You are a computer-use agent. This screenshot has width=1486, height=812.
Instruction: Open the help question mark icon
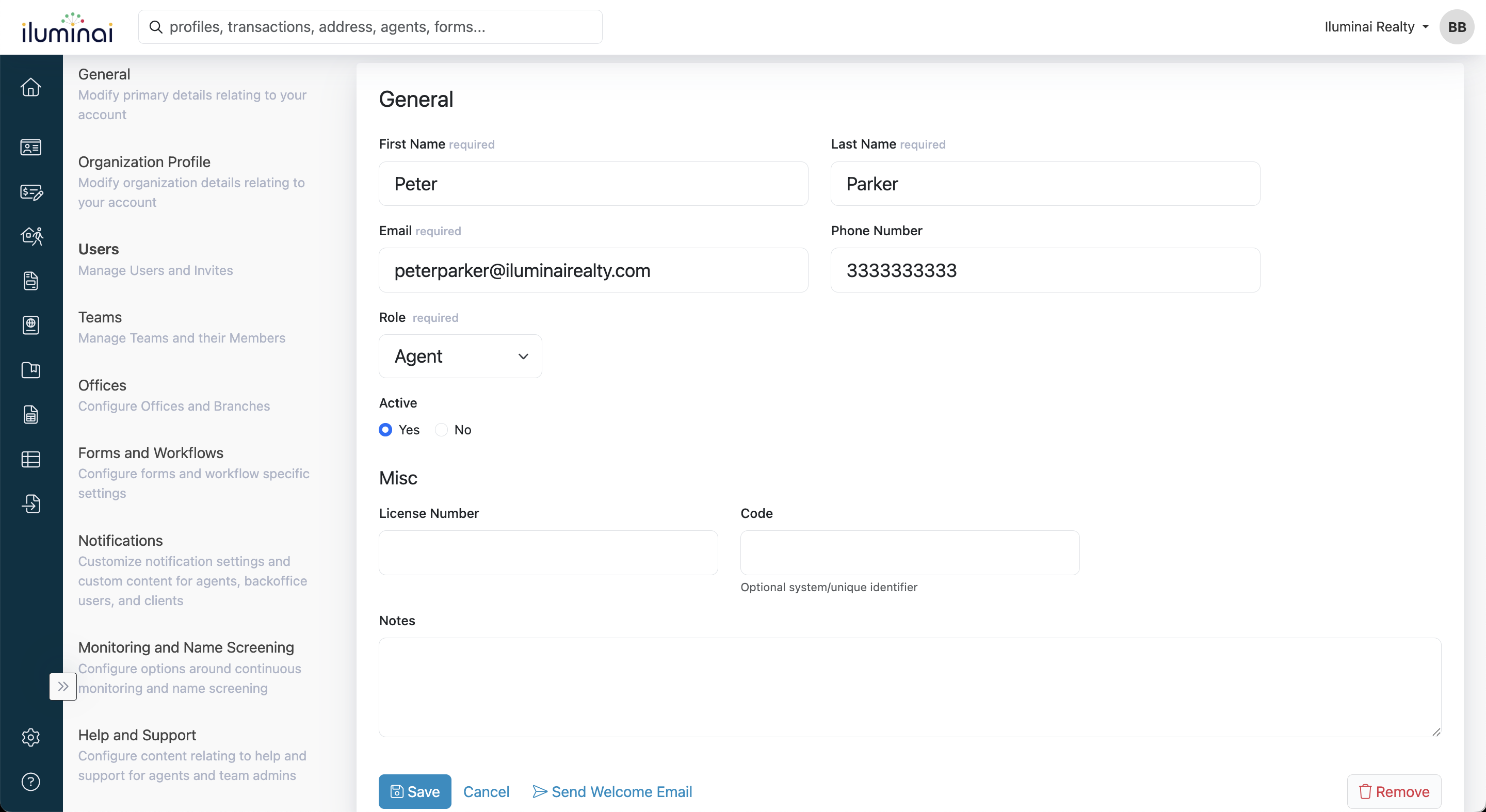click(30, 782)
